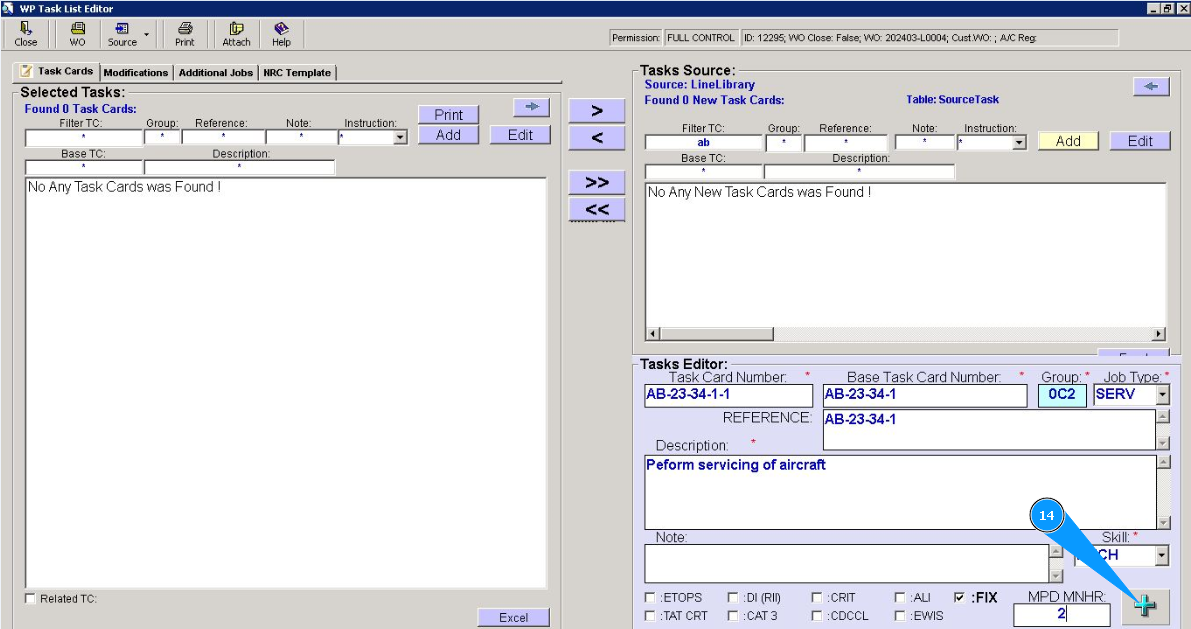Image resolution: width=1191 pixels, height=629 pixels.
Task: Enable the ETOPS checkbox
Action: click(651, 598)
